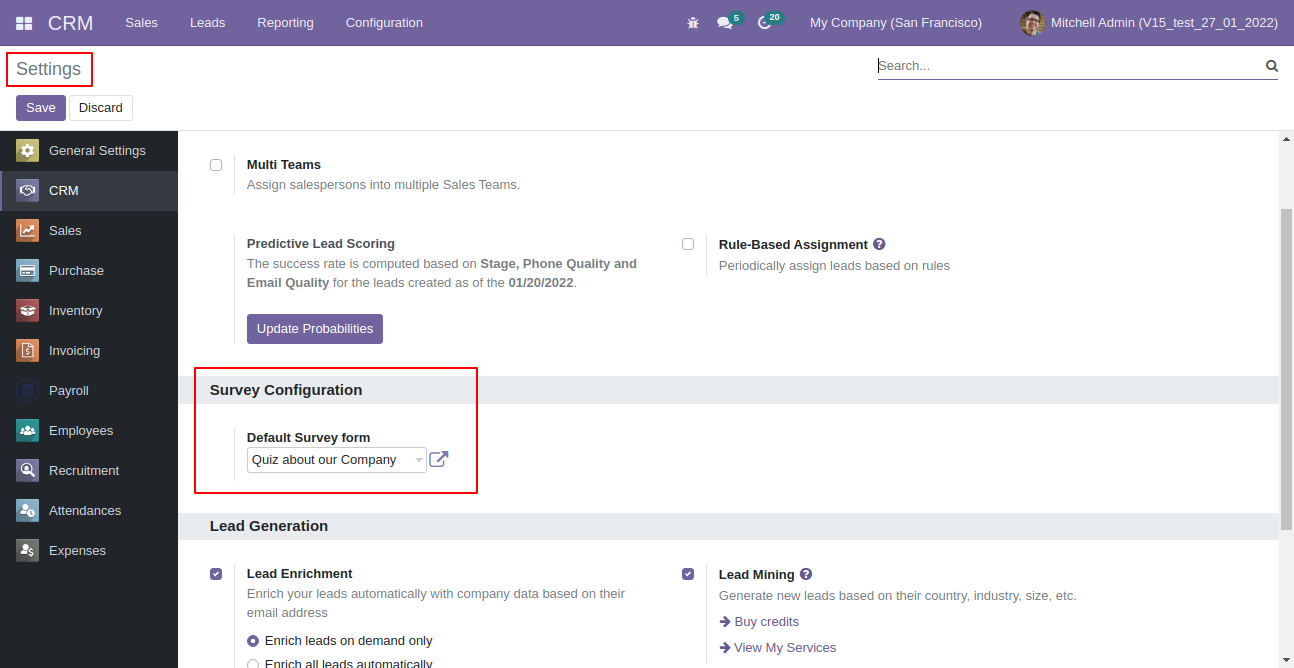Enable the Multi Teams checkbox
Screen dimensions: 1294x668
[x=216, y=165]
